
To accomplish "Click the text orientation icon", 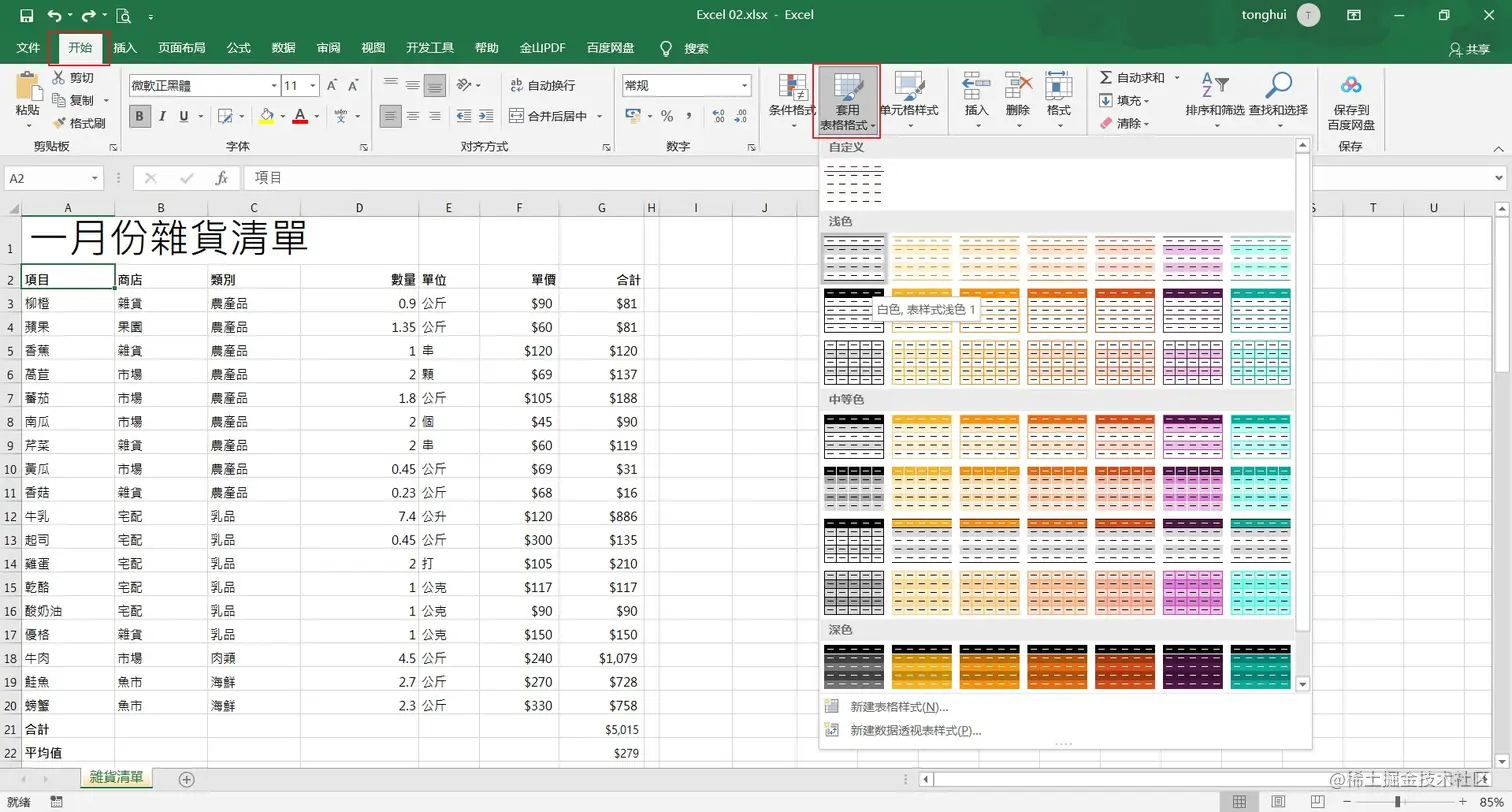I will 465,85.
